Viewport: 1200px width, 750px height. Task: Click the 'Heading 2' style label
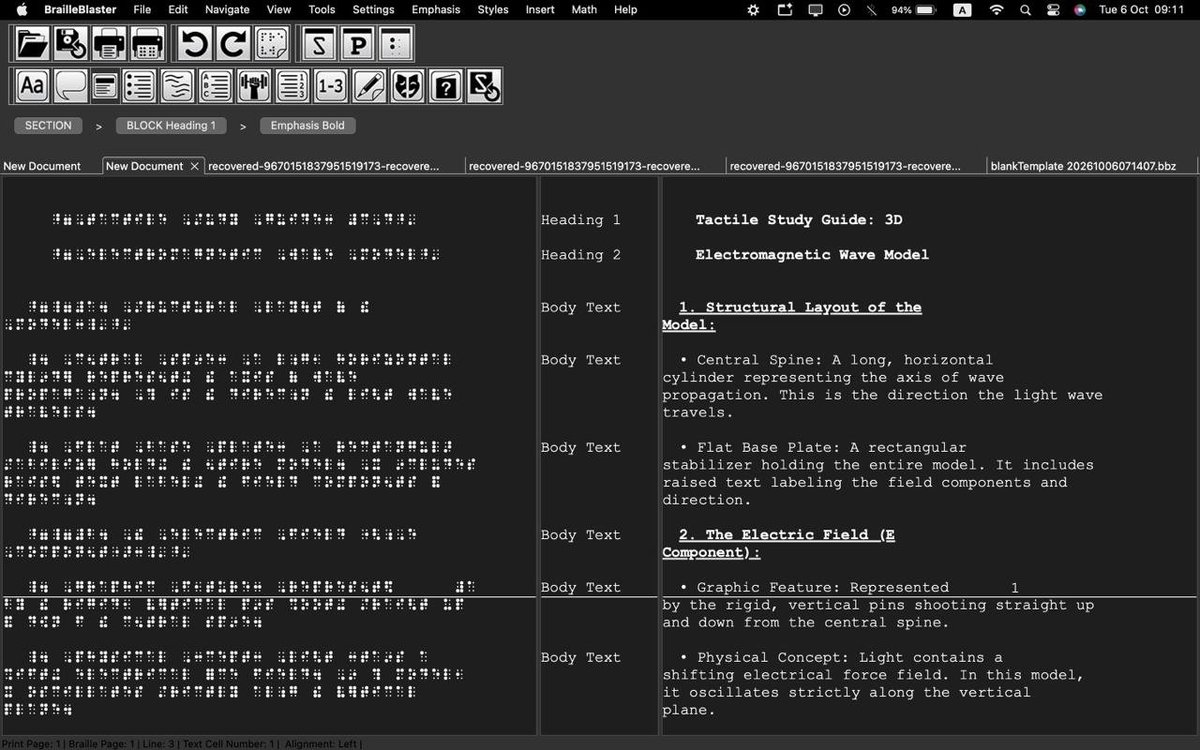coord(581,255)
